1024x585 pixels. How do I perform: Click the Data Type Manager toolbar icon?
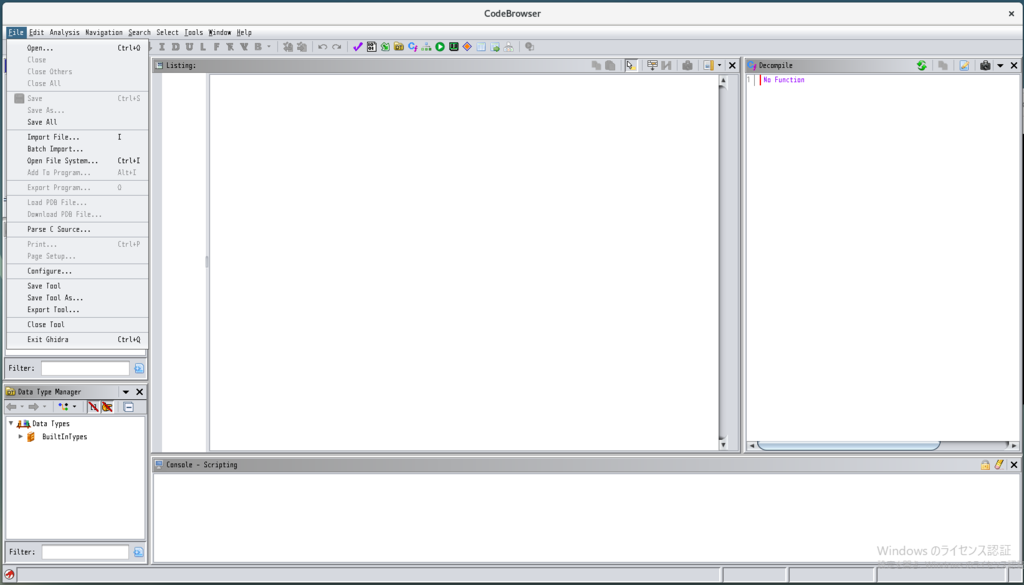(399, 47)
